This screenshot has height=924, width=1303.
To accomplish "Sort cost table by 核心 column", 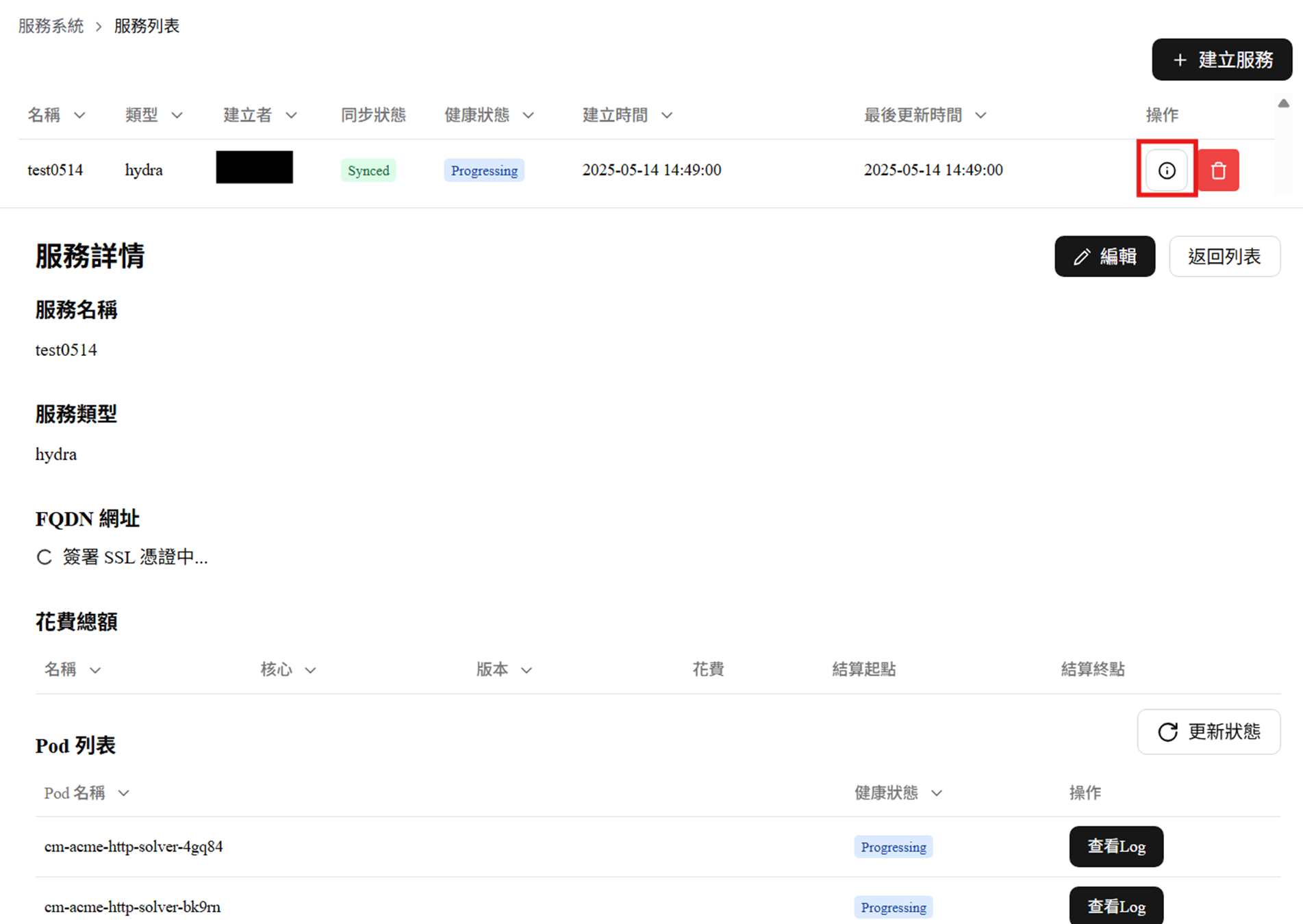I will 310,670.
